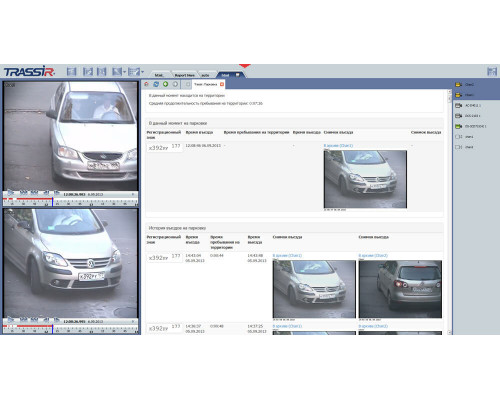Click the red home icon in browser bar
Image resolution: width=500 pixels, height=400 pixels.
tap(146, 84)
